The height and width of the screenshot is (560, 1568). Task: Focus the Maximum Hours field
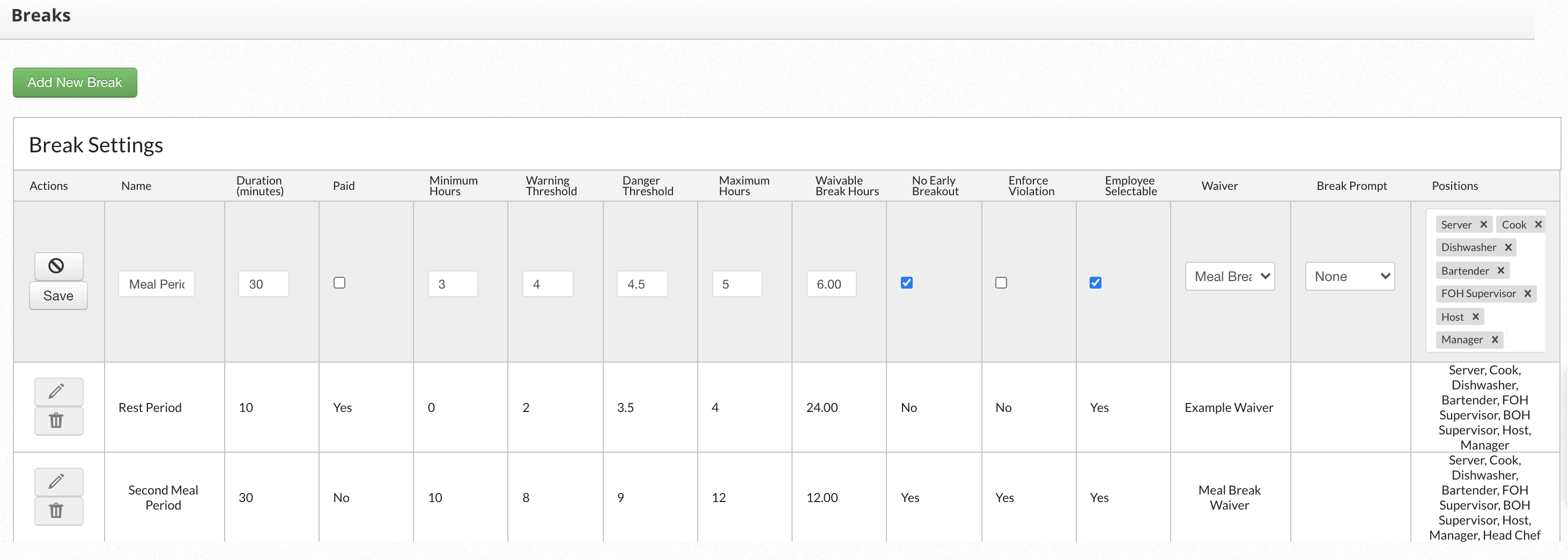pos(737,284)
